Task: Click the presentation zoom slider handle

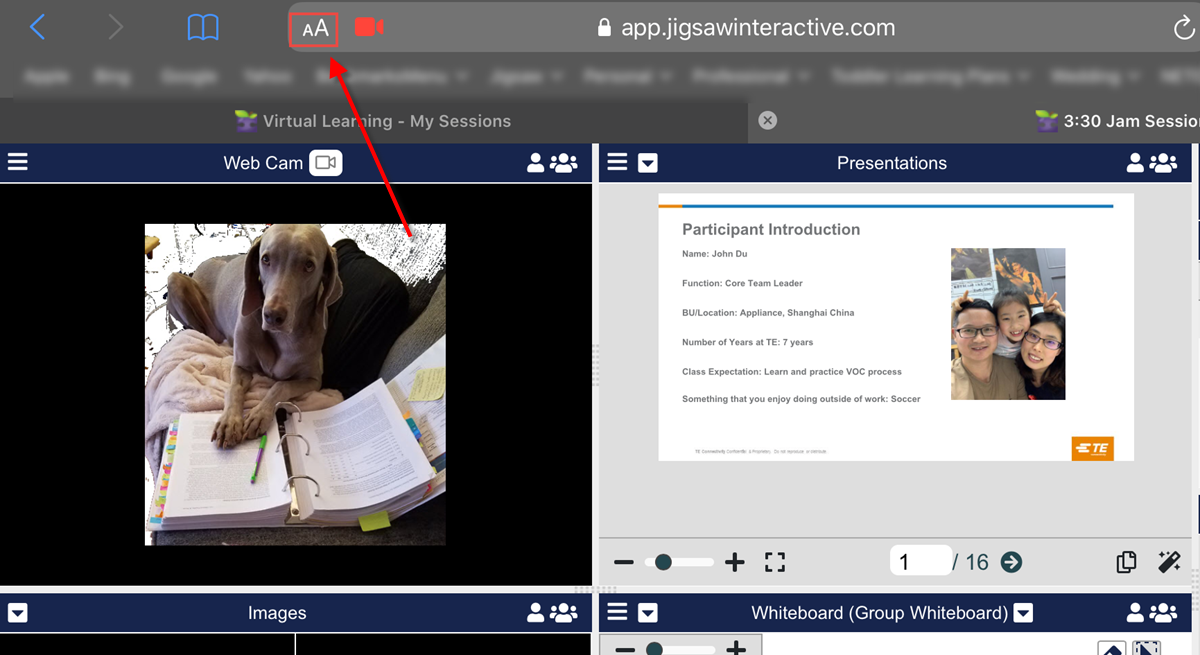Action: [662, 562]
